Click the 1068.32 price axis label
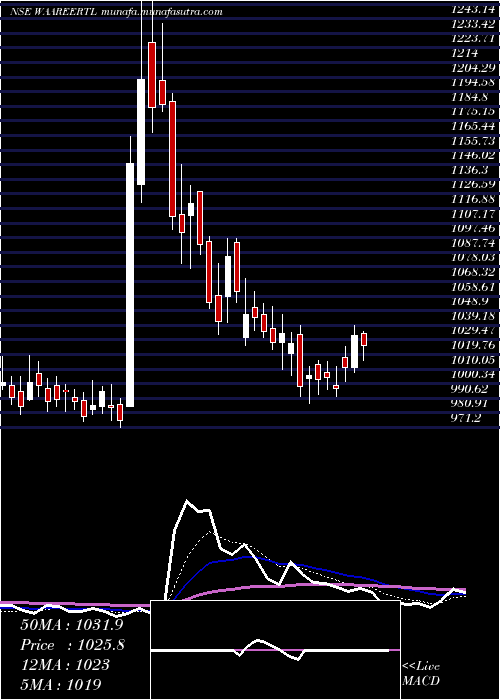 (472, 272)
